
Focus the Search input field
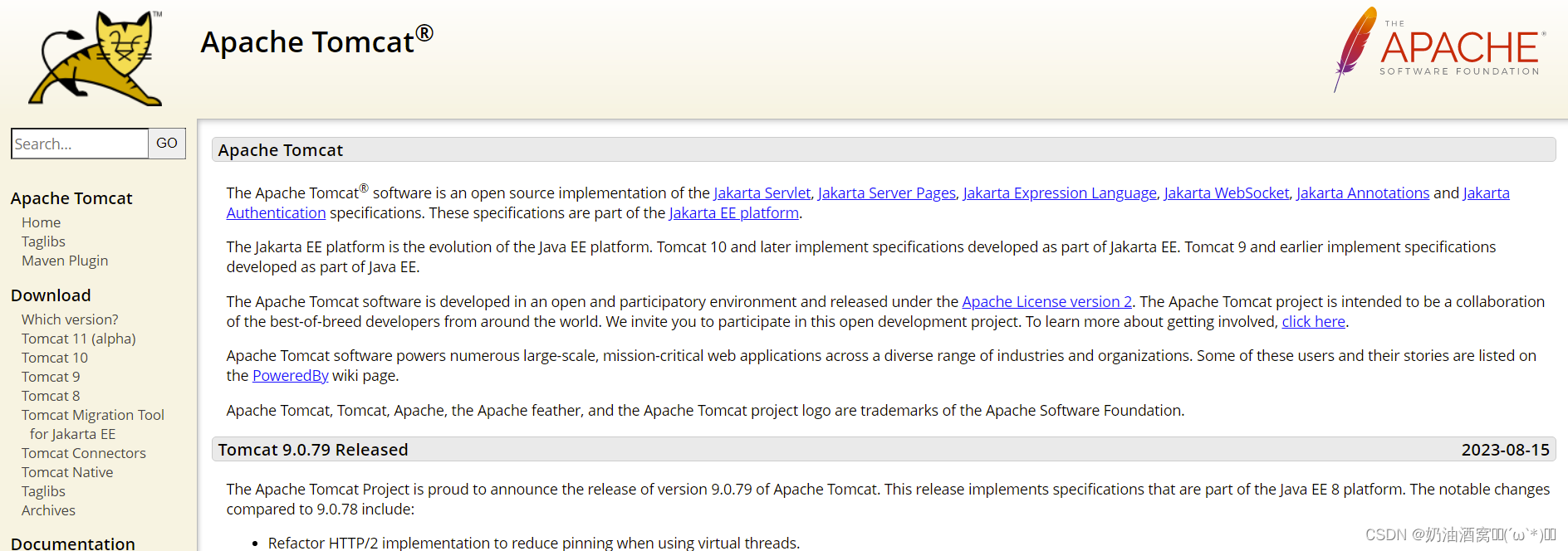[80, 144]
